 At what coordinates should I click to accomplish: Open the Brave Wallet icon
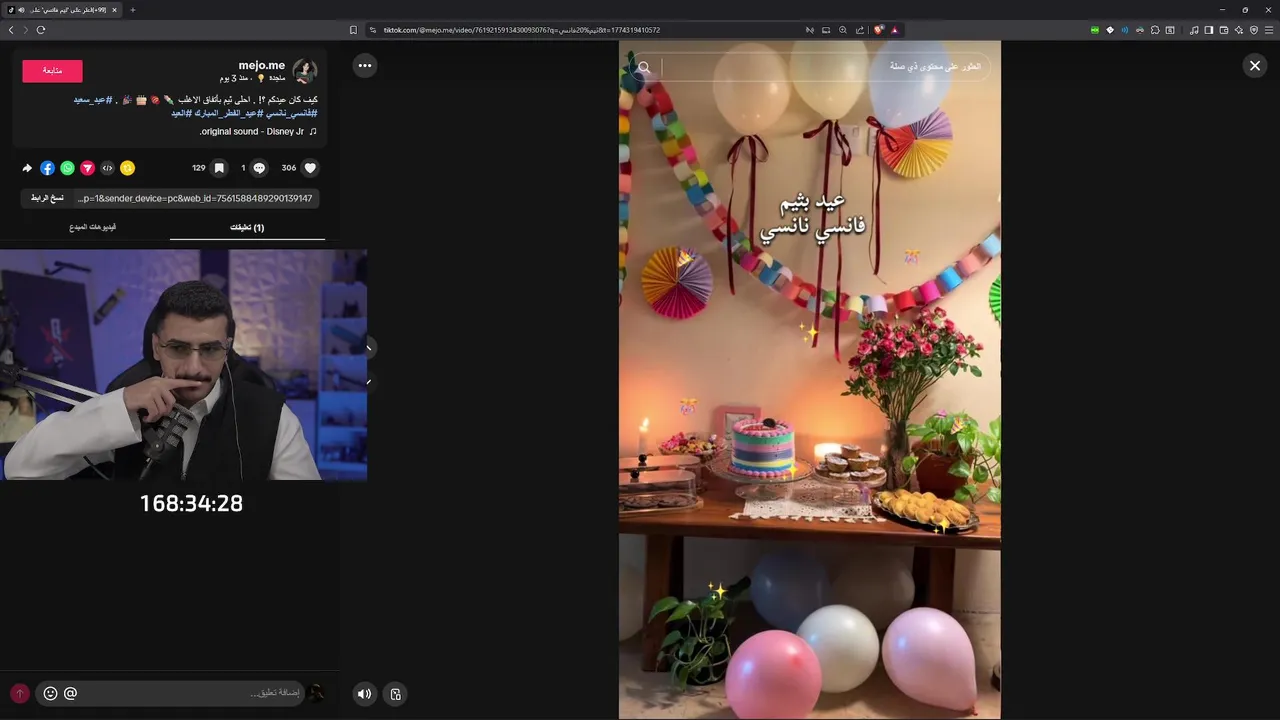click(1224, 30)
